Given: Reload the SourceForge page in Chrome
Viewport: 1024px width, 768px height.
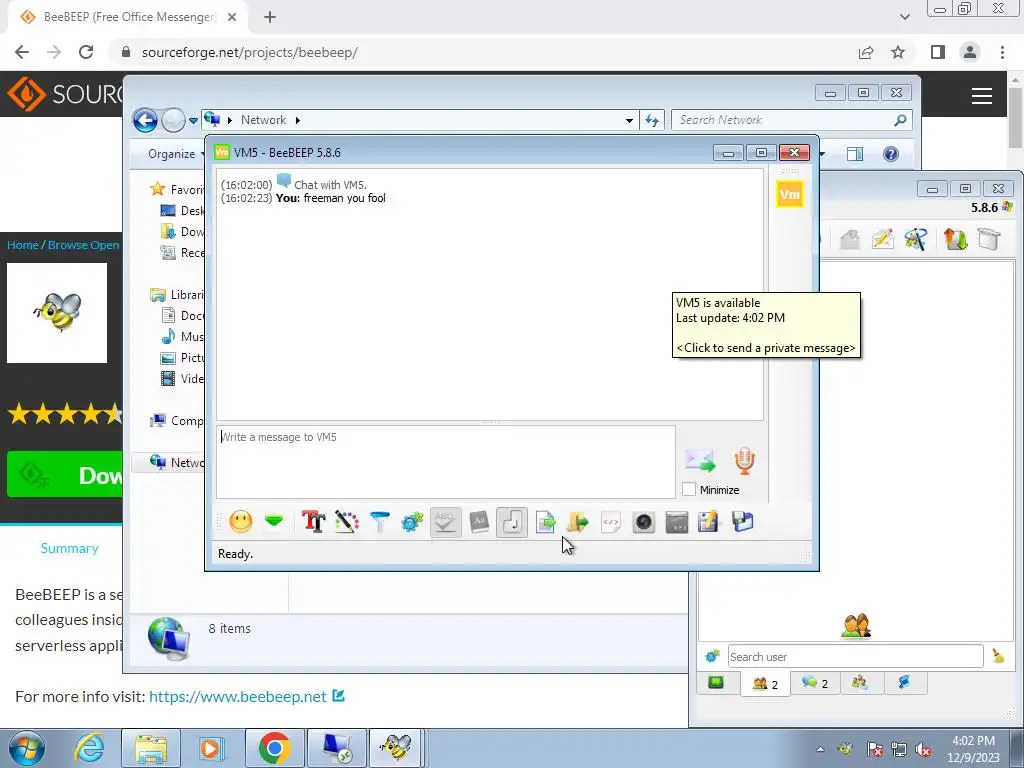Looking at the screenshot, I should click(x=86, y=52).
